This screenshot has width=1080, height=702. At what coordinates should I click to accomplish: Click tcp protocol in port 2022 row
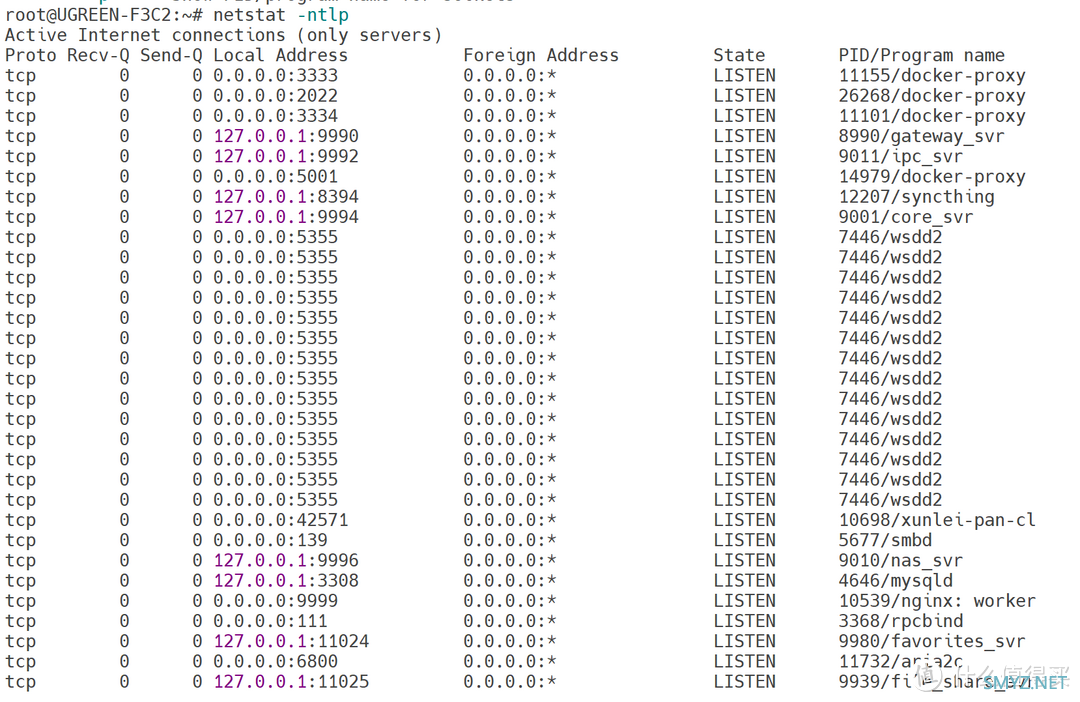tap(21, 95)
